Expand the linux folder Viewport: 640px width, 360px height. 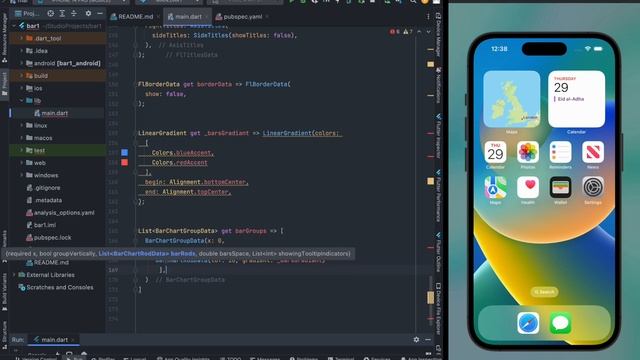(x=21, y=125)
